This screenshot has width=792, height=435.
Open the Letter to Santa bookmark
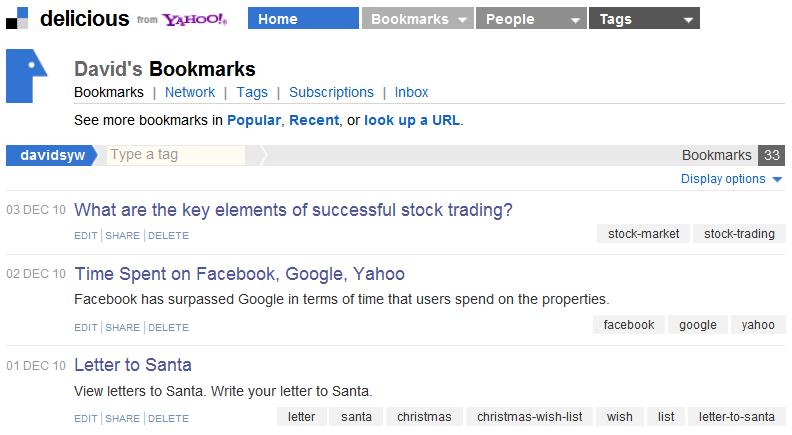point(133,365)
